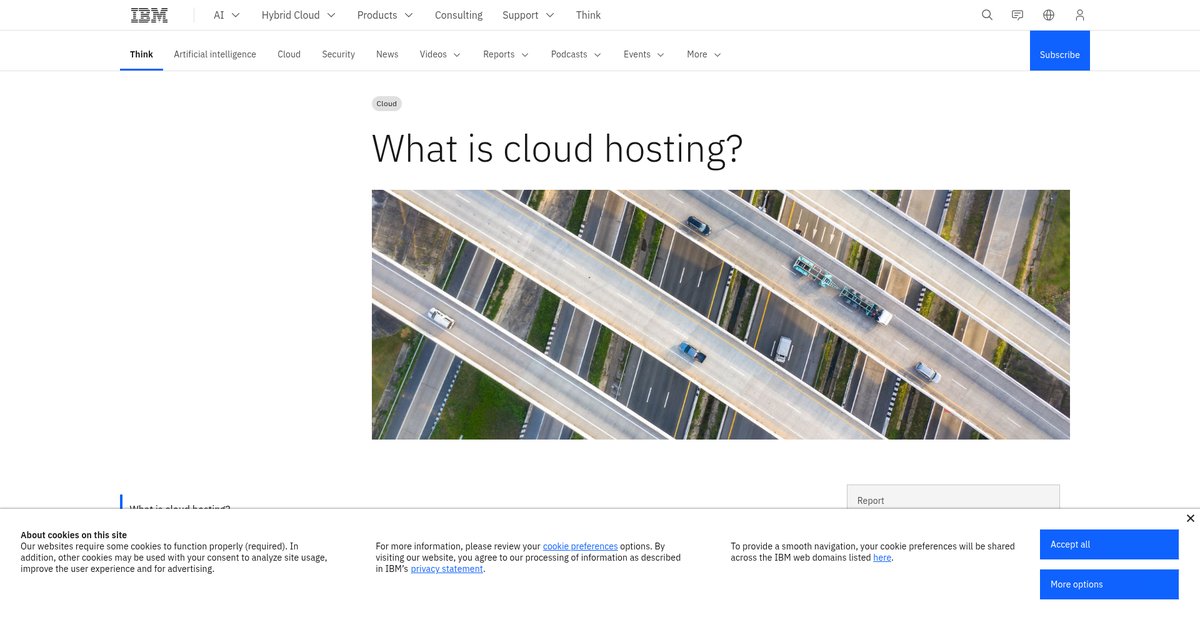Click the highway hero image
This screenshot has height=620, width=1200.
pyautogui.click(x=720, y=314)
